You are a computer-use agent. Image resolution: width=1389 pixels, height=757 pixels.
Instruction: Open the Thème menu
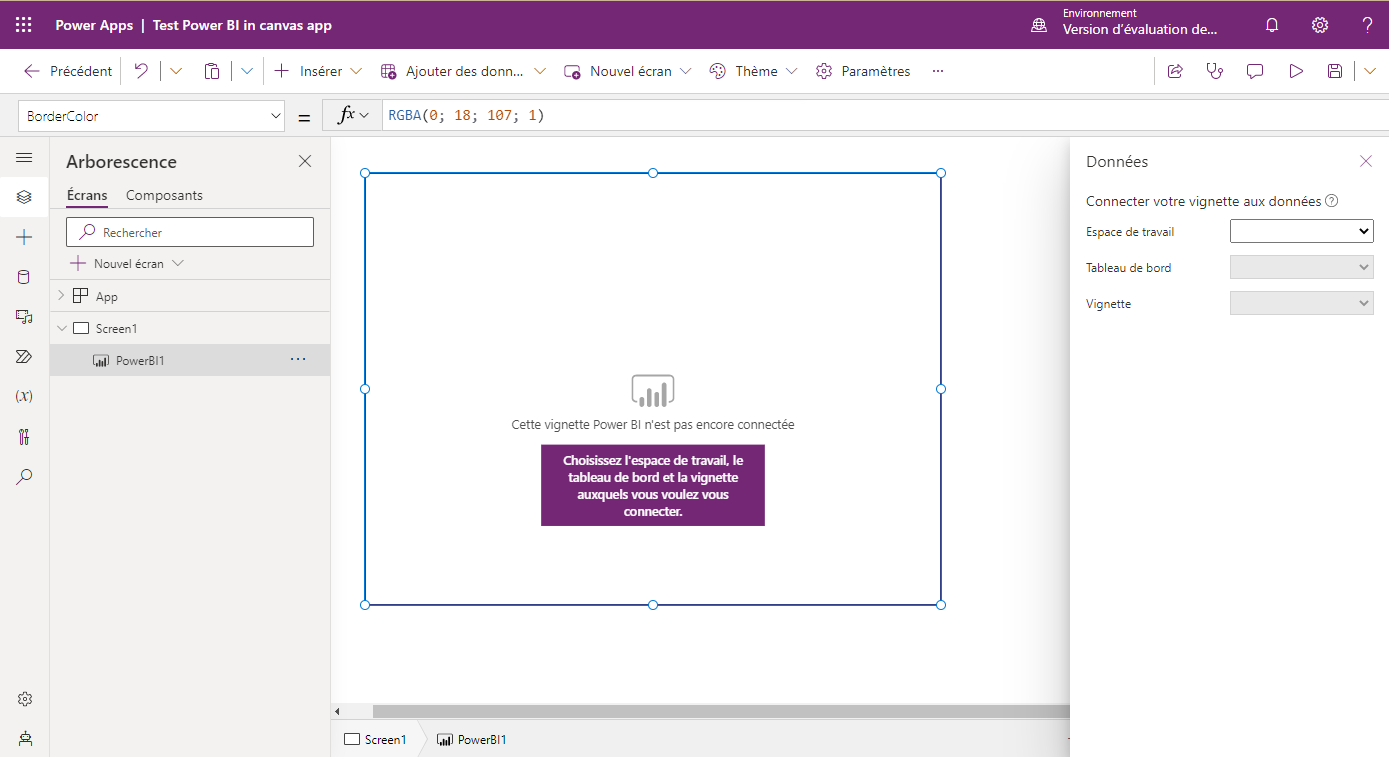click(x=753, y=71)
